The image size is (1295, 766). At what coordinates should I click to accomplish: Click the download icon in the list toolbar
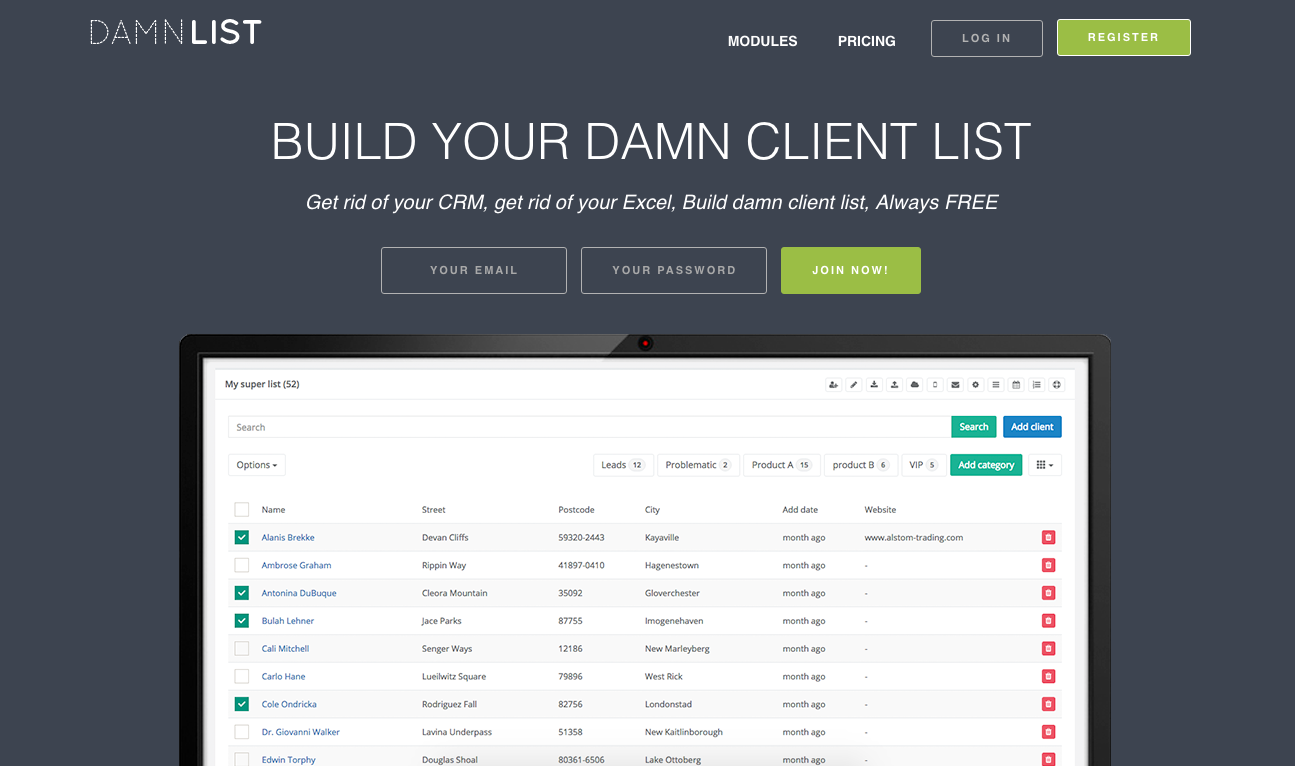(874, 384)
